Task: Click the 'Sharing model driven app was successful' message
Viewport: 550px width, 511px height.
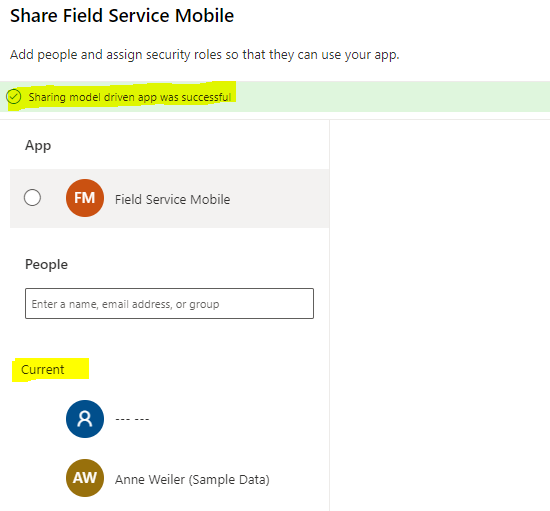Action: [x=130, y=97]
